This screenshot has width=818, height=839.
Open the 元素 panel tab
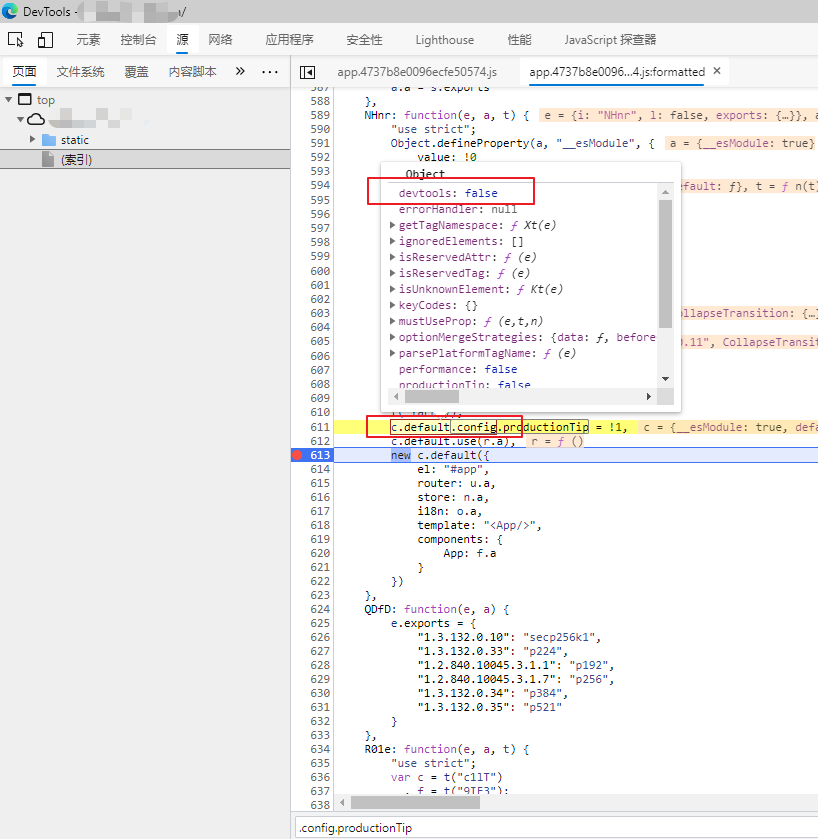click(x=88, y=40)
